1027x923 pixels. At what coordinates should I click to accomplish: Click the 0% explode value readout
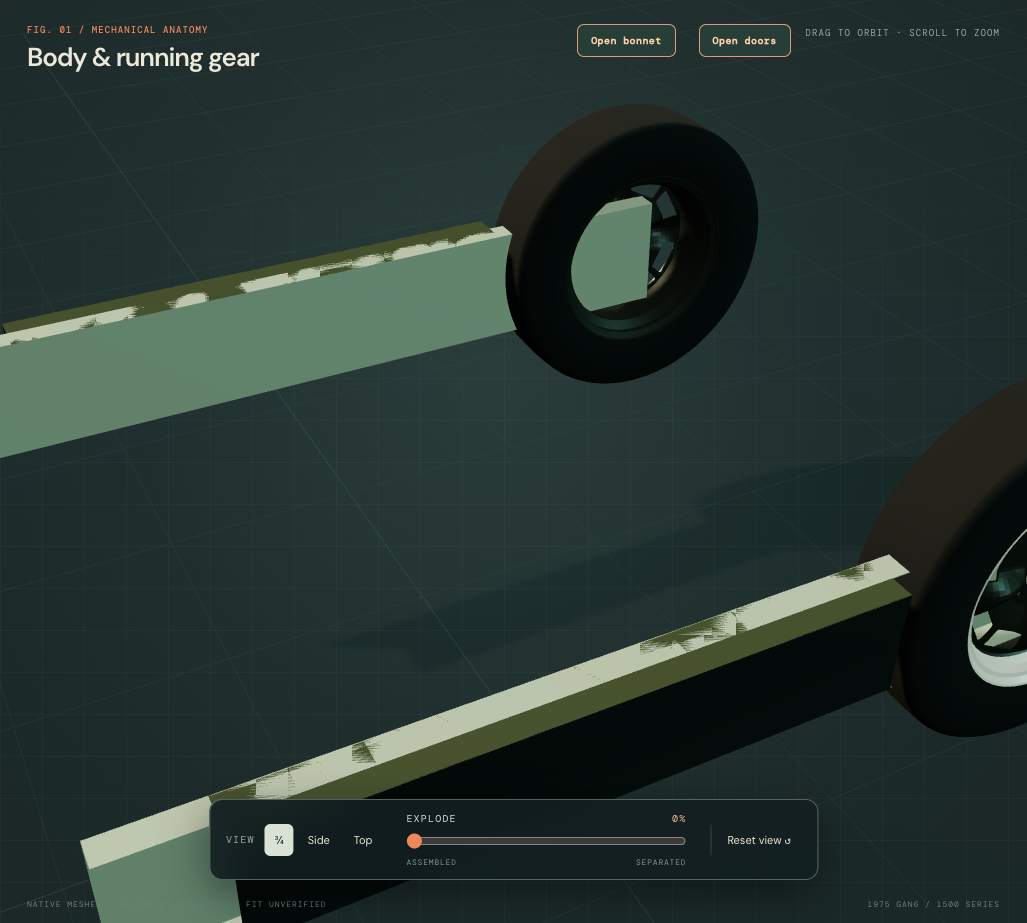679,819
